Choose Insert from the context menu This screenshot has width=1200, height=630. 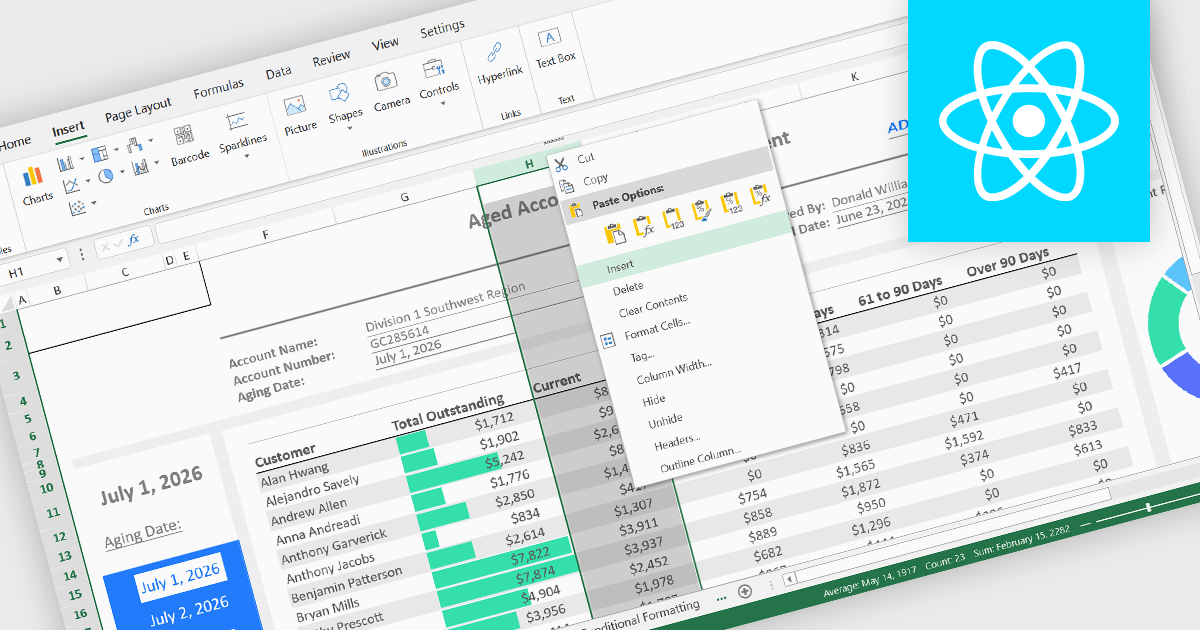point(619,267)
